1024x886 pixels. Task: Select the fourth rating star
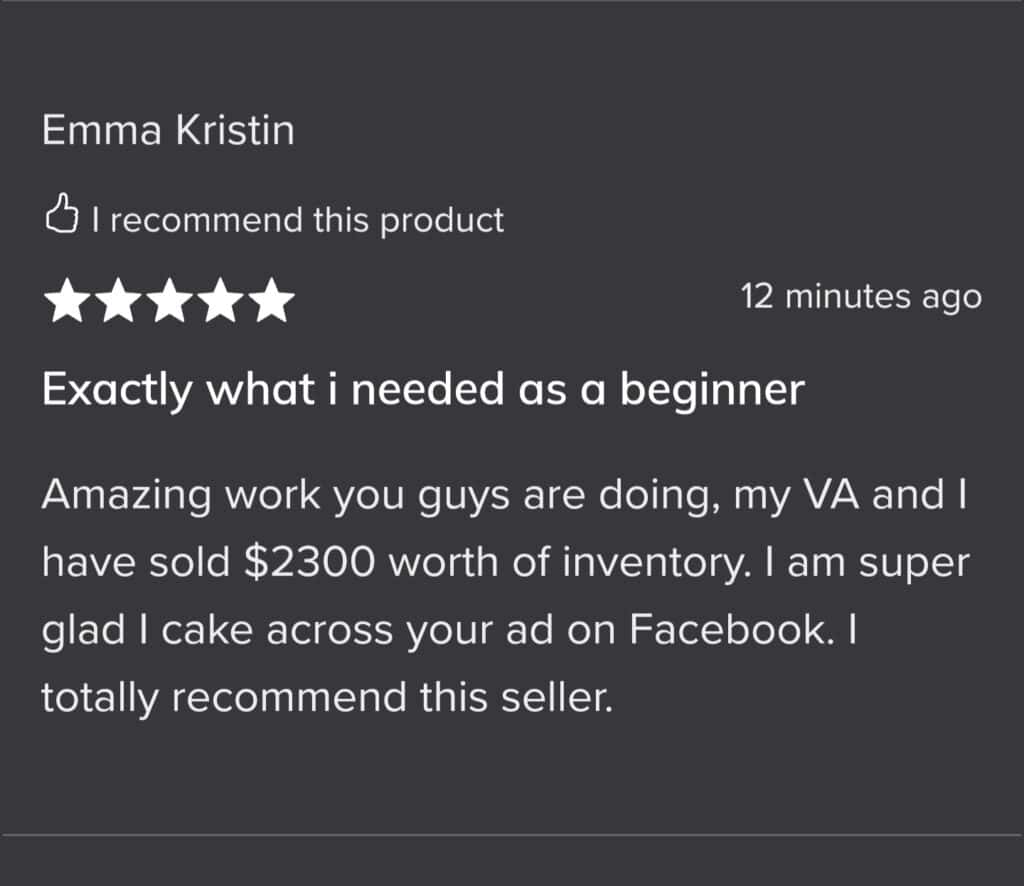(220, 303)
